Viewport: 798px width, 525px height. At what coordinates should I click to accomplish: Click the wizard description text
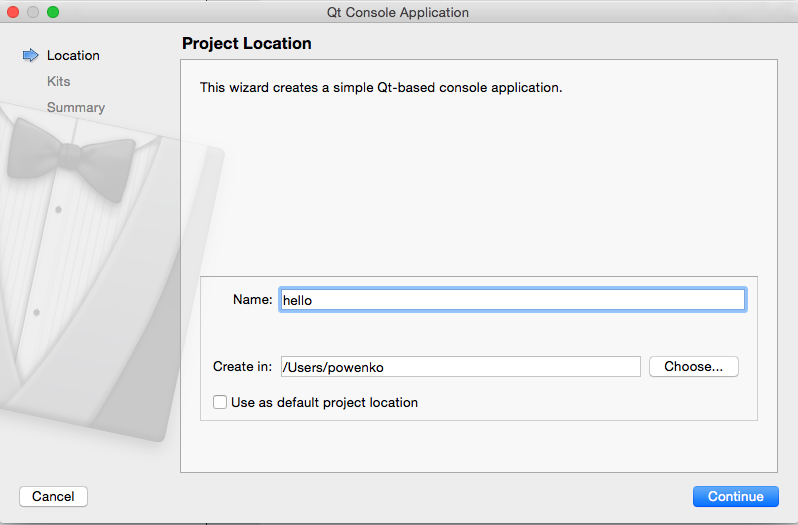tap(381, 88)
